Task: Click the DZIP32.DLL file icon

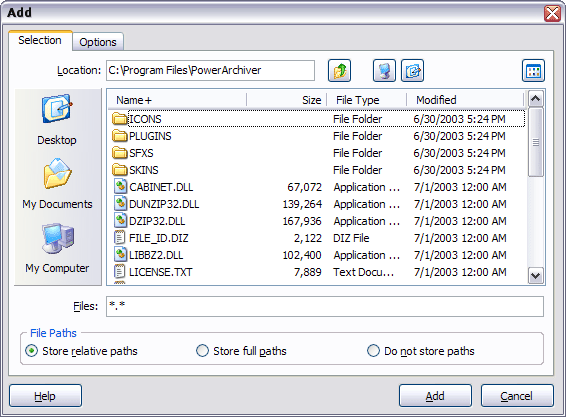Action: pos(120,221)
